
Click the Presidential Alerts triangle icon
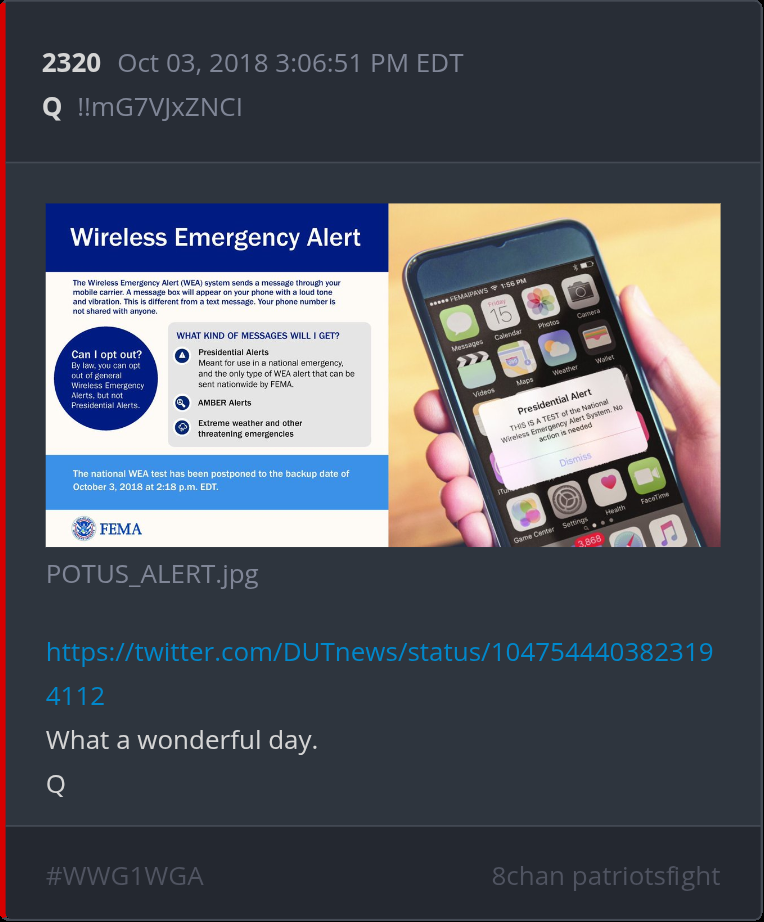182,355
